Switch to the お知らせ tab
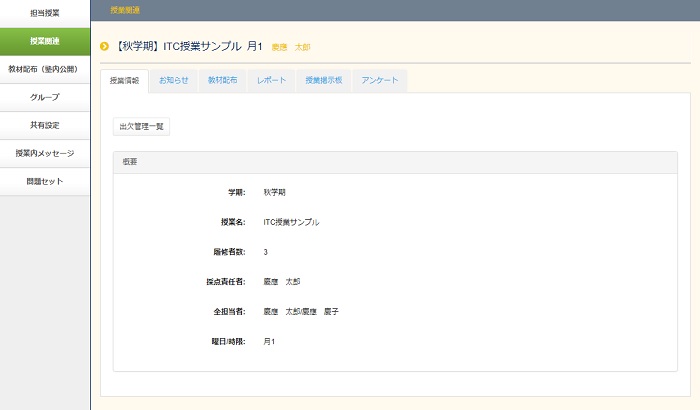The height and width of the screenshot is (410, 700). pyautogui.click(x=174, y=80)
